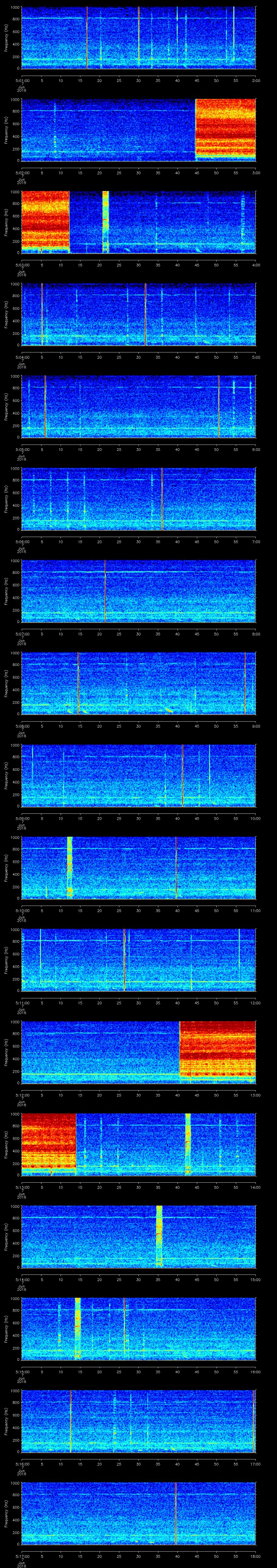277x1568 pixels.
Task: Click the '14:00' end time label
Action: pos(256,1187)
